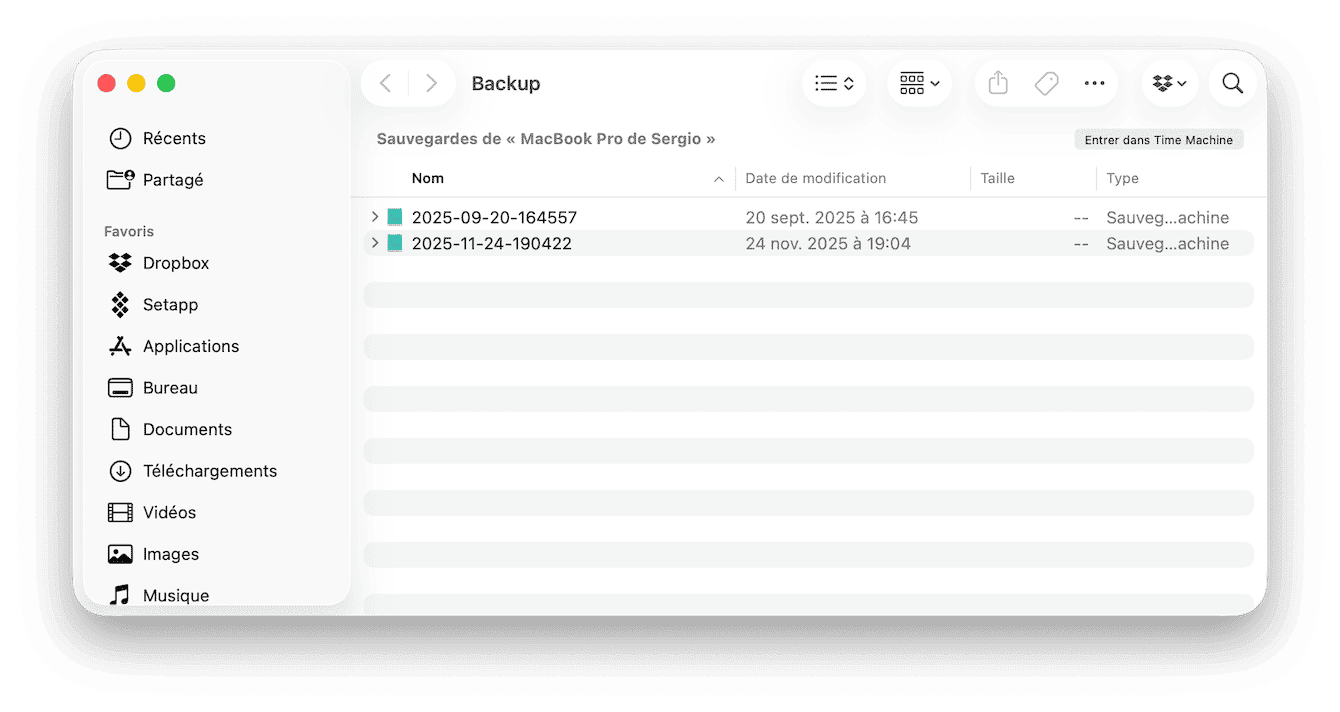
Task: Expand the 2025-11-24-190422 backup folder
Action: point(375,243)
